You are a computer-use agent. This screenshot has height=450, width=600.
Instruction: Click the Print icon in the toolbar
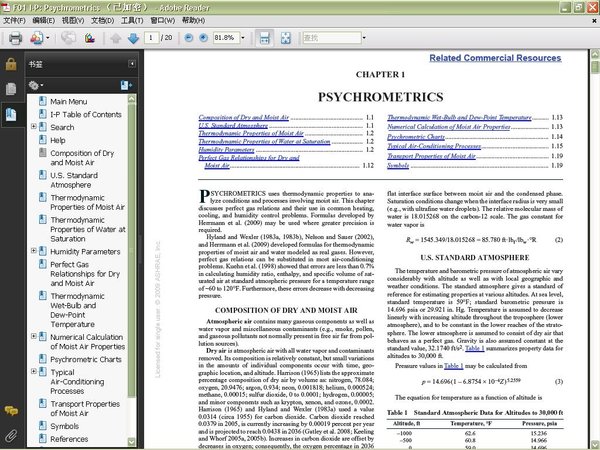coord(14,37)
